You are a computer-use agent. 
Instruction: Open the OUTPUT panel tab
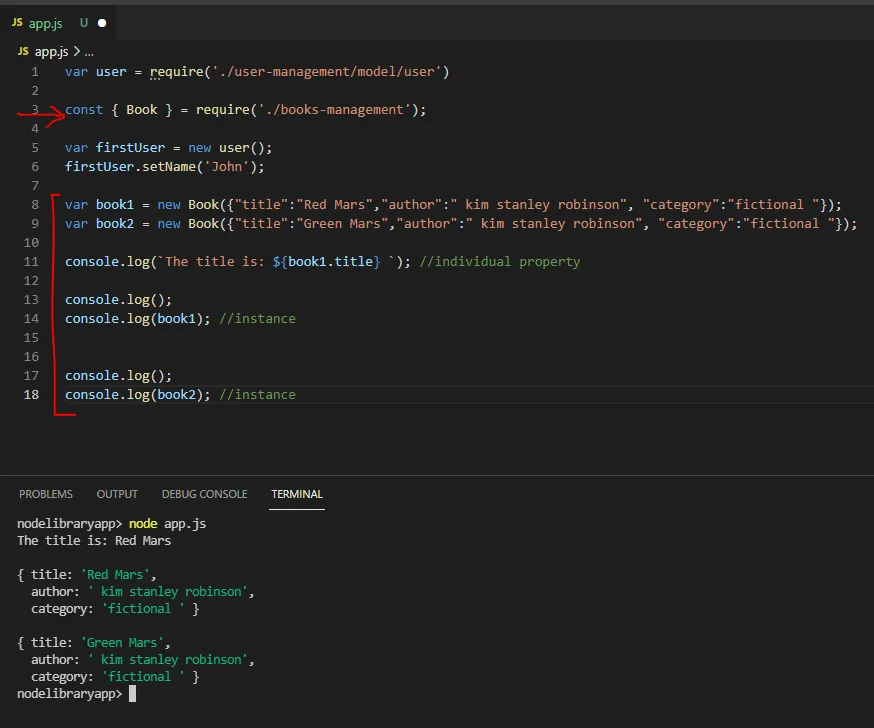pos(117,494)
